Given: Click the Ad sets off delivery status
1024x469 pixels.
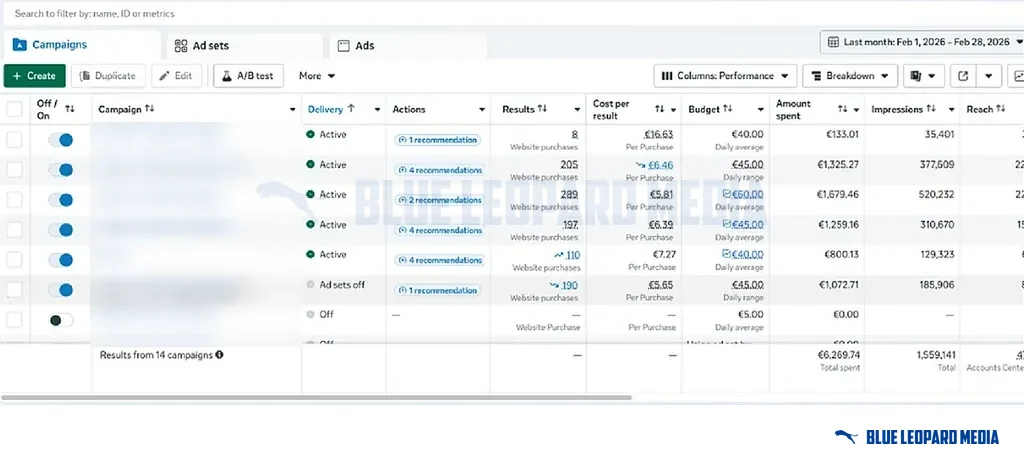Looking at the screenshot, I should point(342,285).
